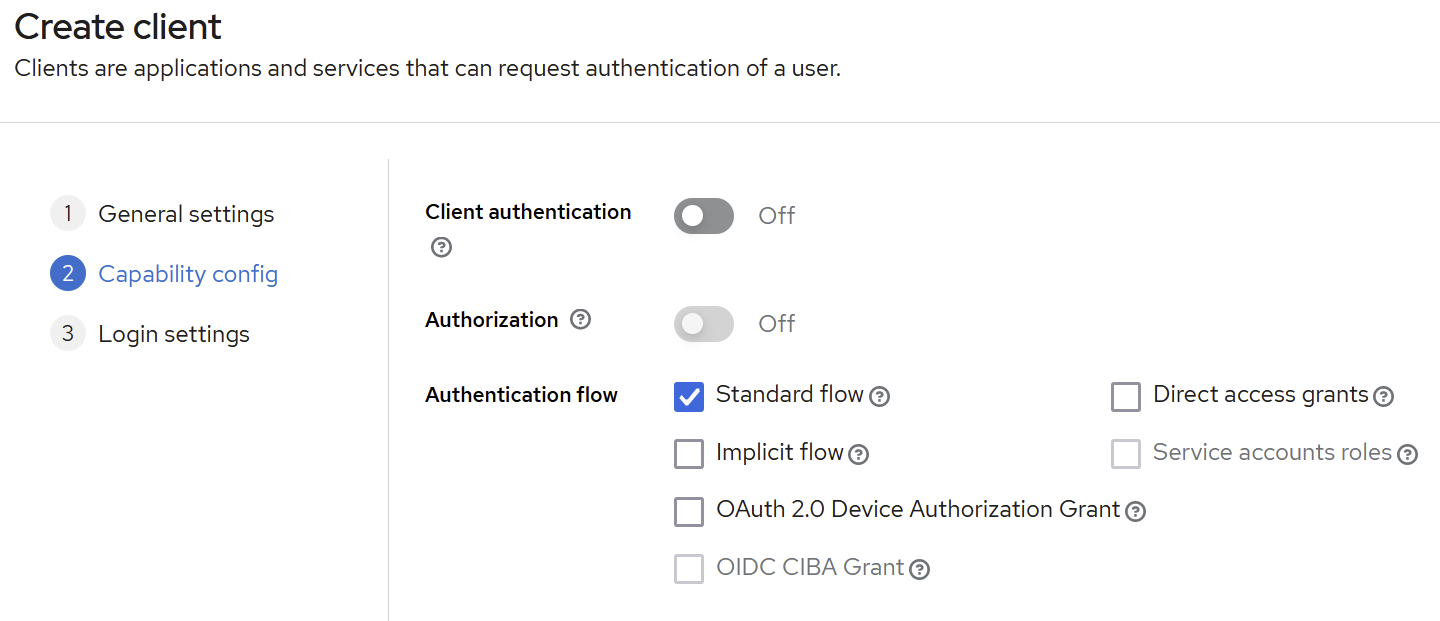Viewport: 1440px width, 621px height.
Task: Click the step 1 number circle
Action: click(x=68, y=214)
